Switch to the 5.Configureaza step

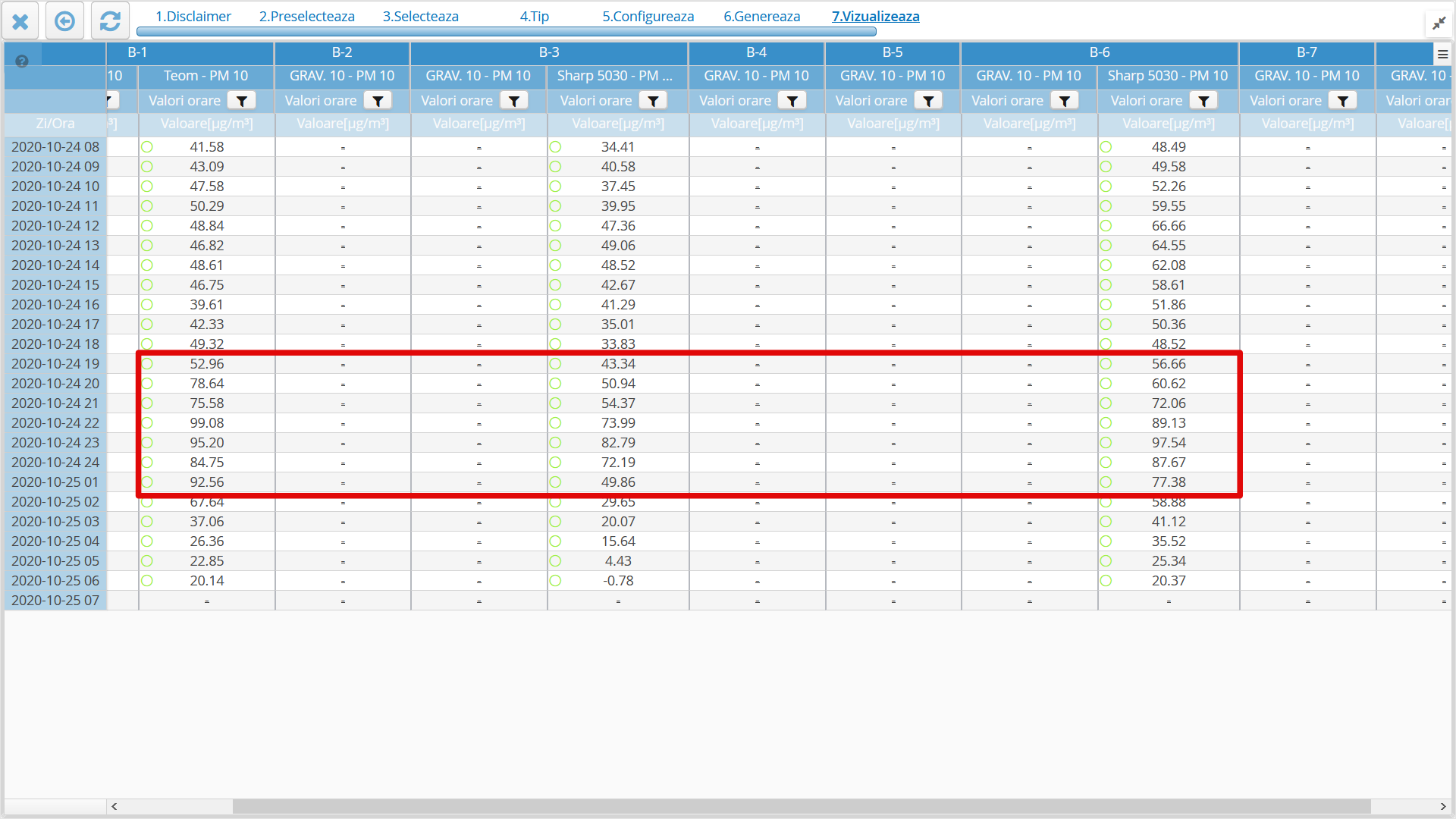pos(648,16)
